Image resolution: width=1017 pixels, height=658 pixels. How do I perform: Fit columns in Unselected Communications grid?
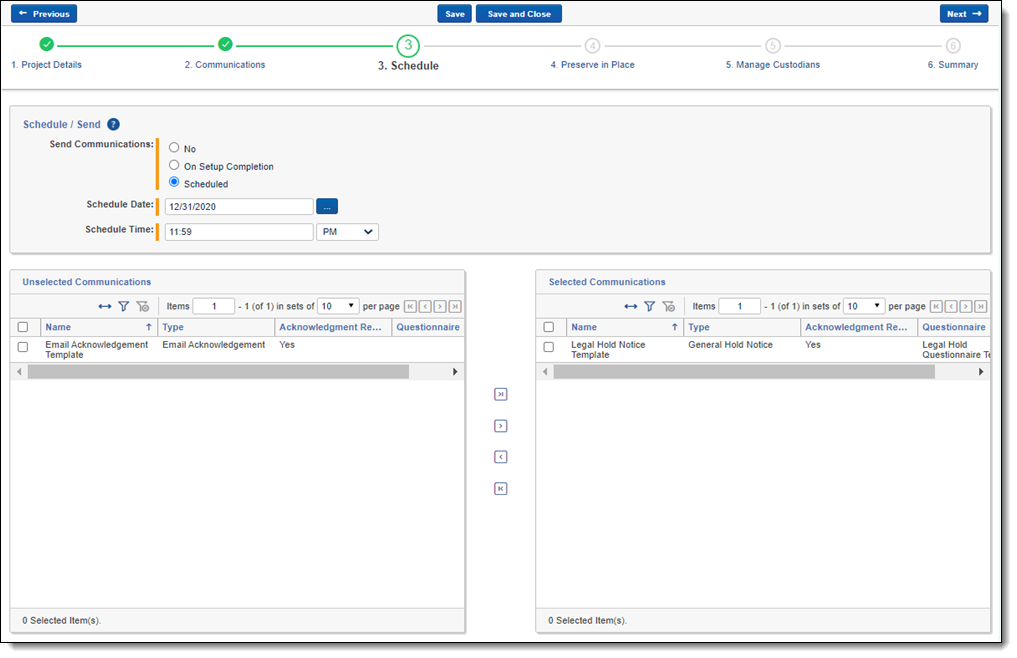tap(105, 307)
